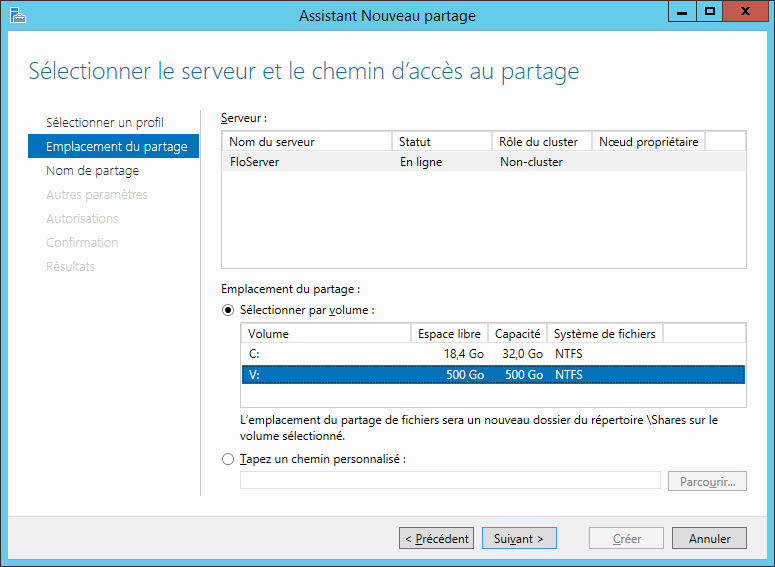The height and width of the screenshot is (567, 775).
Task: Click the wizard icon in title bar
Action: [17, 15]
